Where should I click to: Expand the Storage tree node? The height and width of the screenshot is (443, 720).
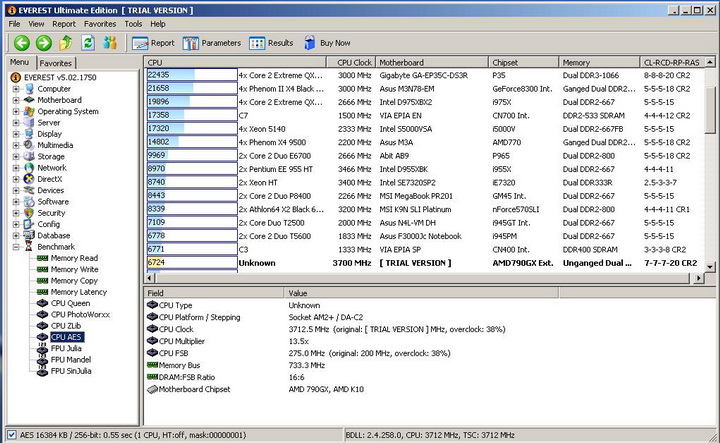(x=16, y=157)
